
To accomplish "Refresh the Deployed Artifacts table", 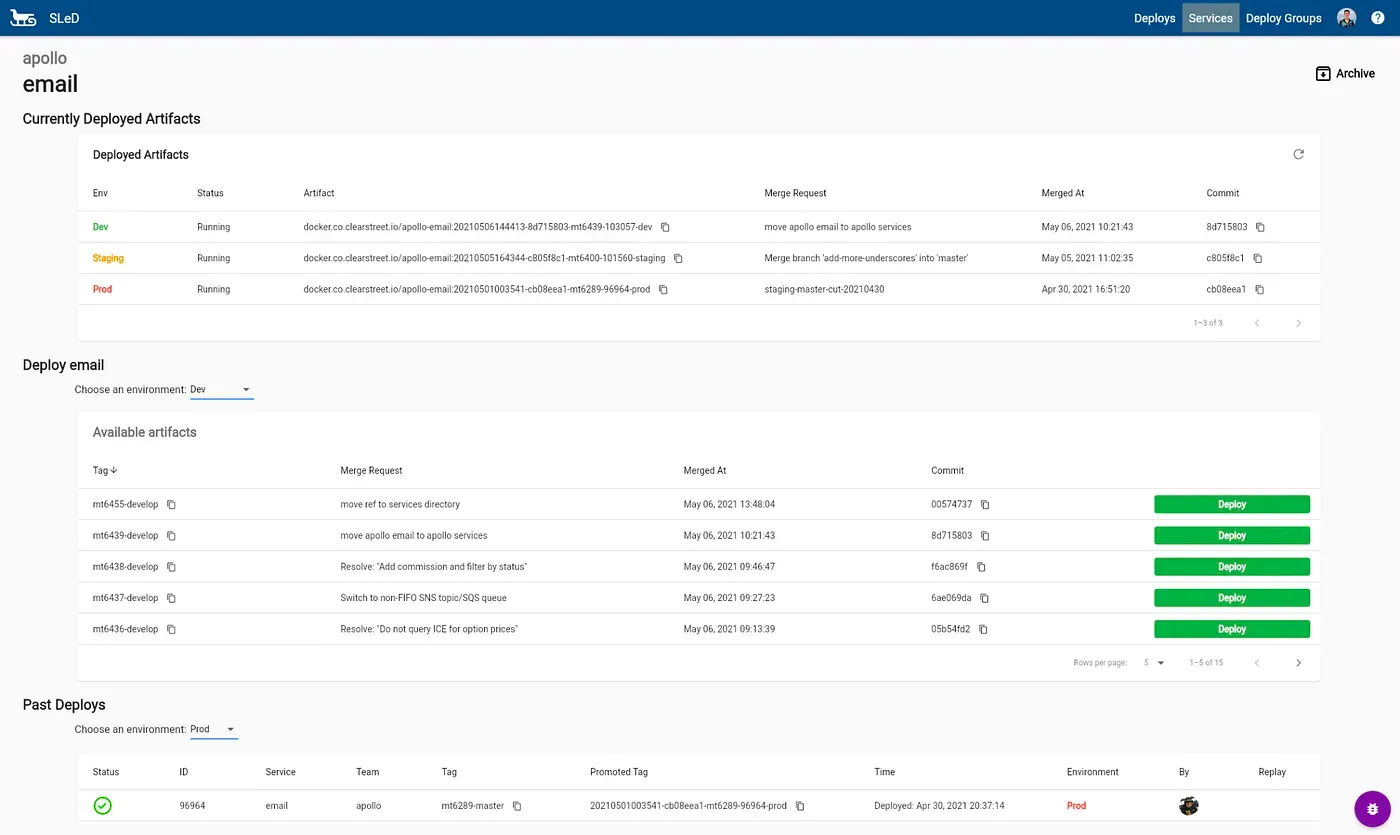I will (x=1298, y=154).
